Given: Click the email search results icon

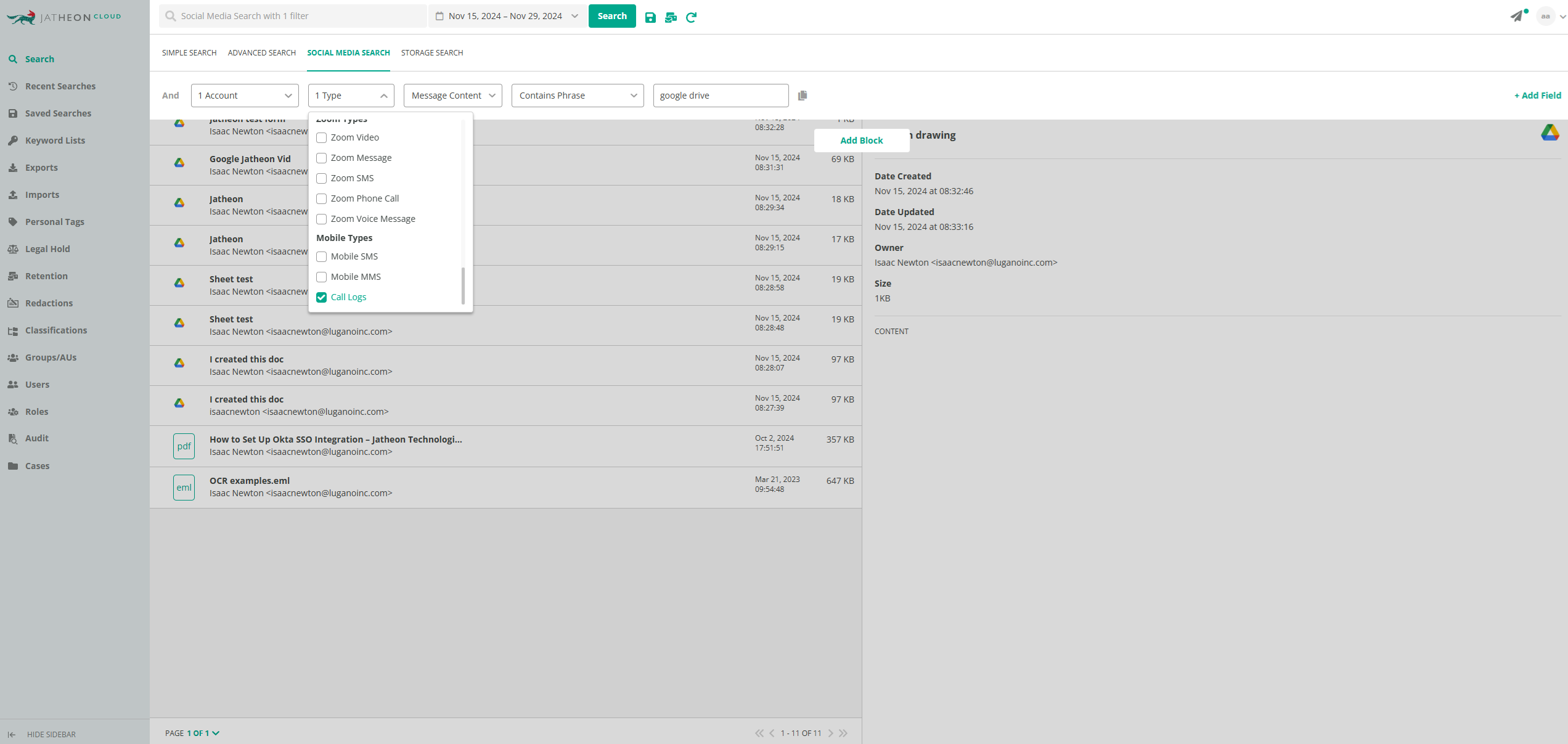Looking at the screenshot, I should 671,17.
